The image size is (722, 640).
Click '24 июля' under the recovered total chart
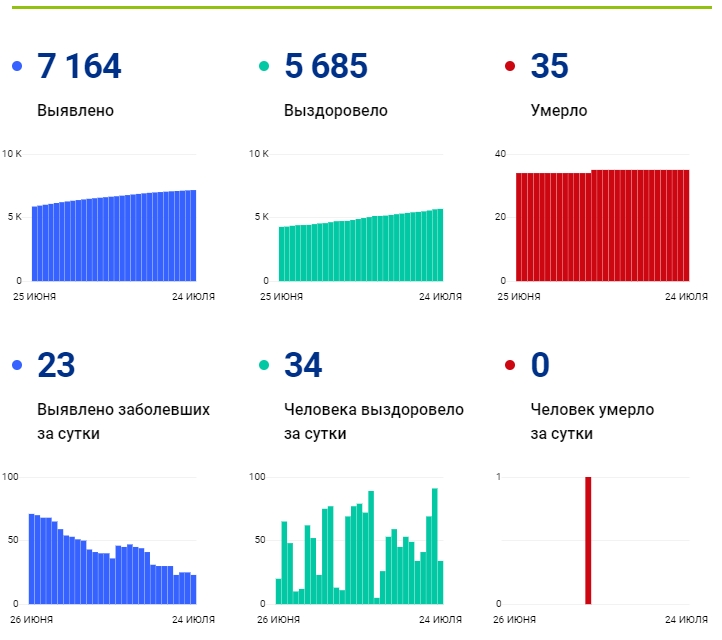(x=440, y=297)
